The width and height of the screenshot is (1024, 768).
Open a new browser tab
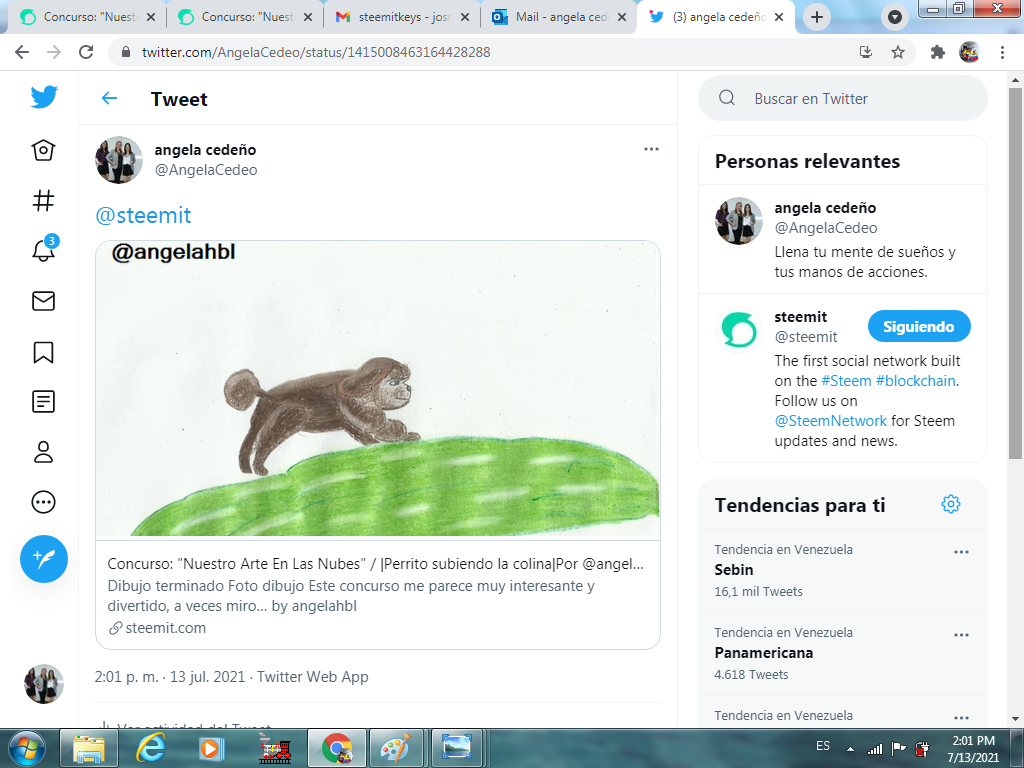click(817, 17)
